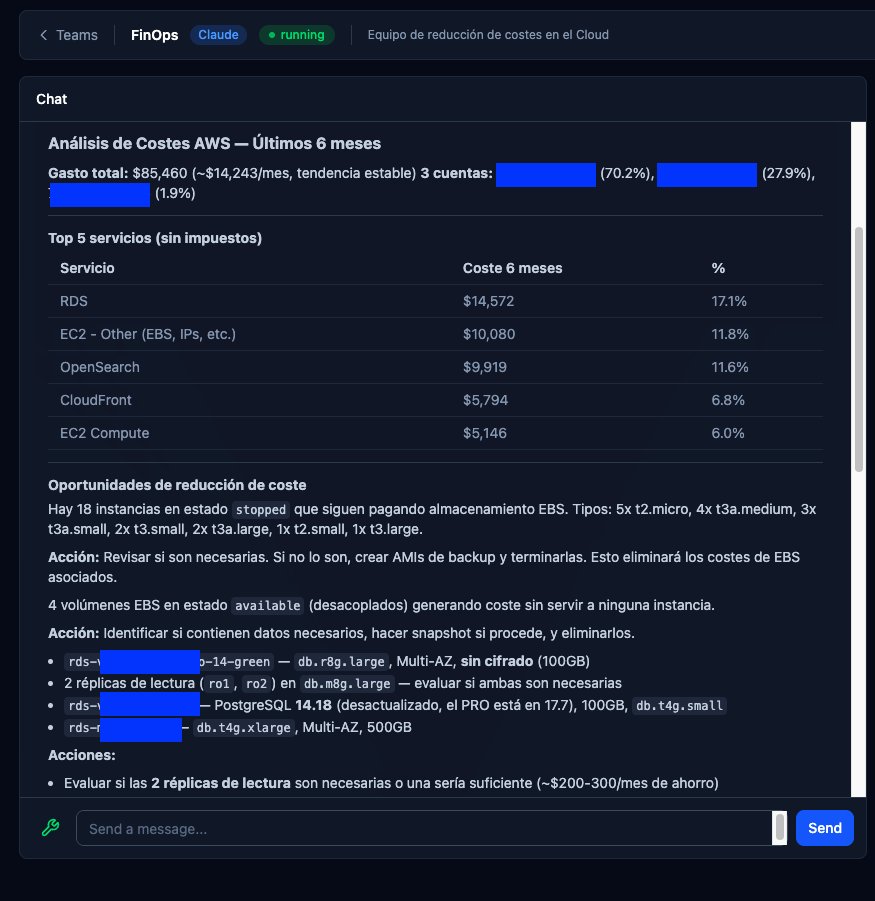The image size is (875, 901).
Task: Click the $14,572 cost cell
Action: click(x=488, y=301)
